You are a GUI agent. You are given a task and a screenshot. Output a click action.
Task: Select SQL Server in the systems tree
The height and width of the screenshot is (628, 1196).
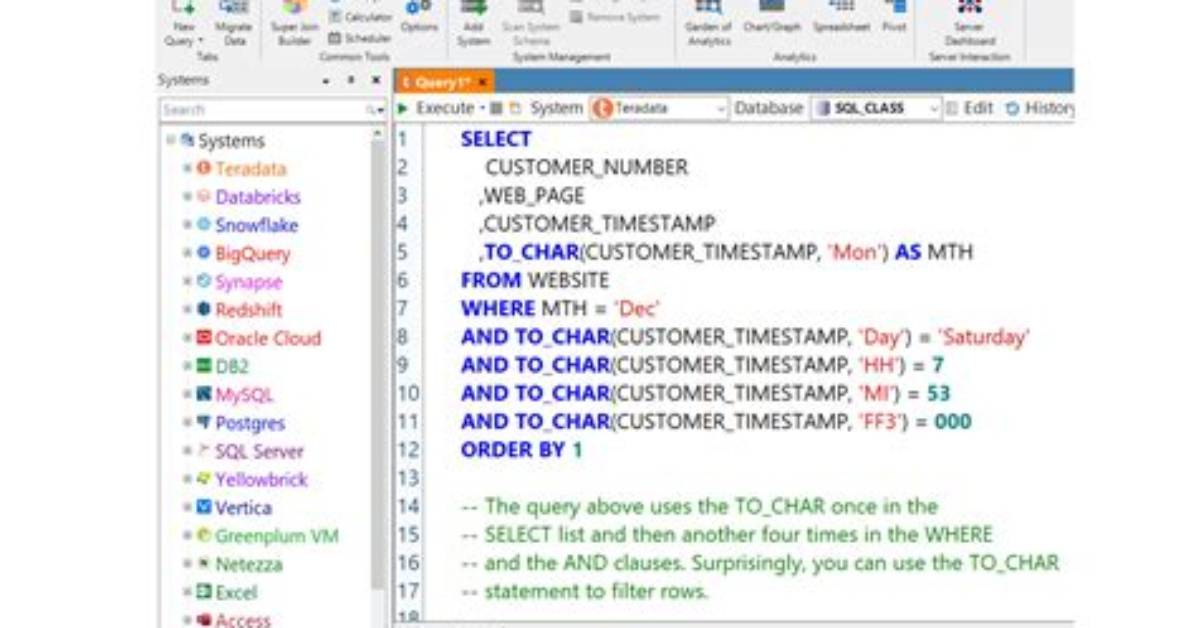pyautogui.click(x=259, y=451)
